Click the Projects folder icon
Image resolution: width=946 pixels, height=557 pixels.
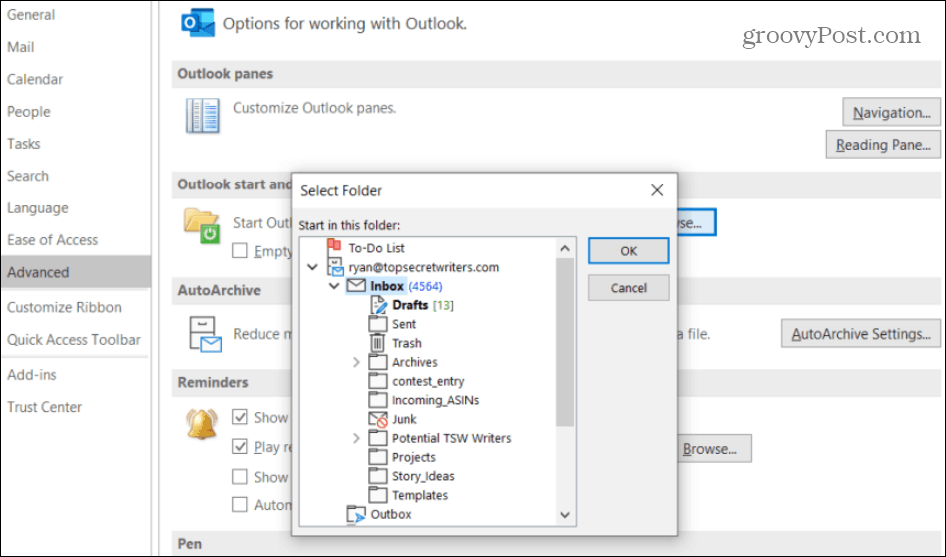378,457
